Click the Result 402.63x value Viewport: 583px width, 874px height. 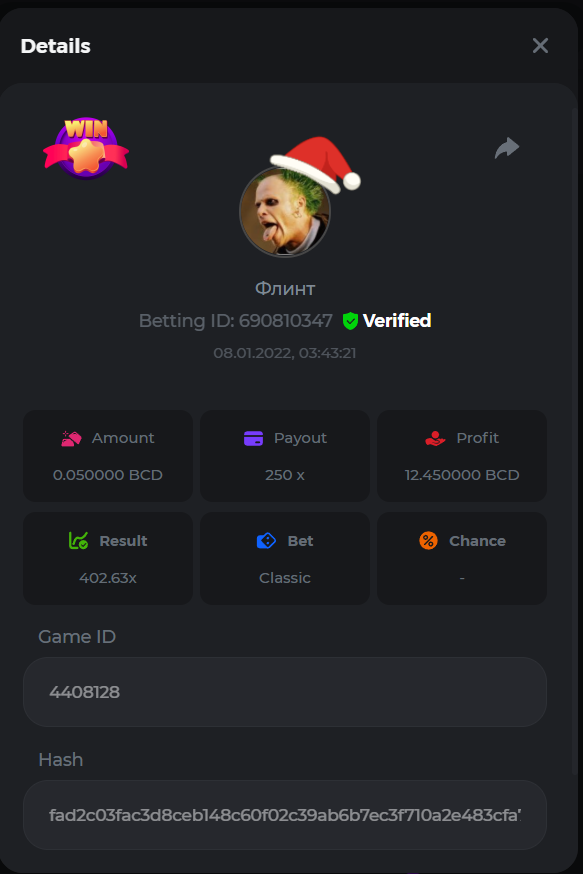pos(108,578)
